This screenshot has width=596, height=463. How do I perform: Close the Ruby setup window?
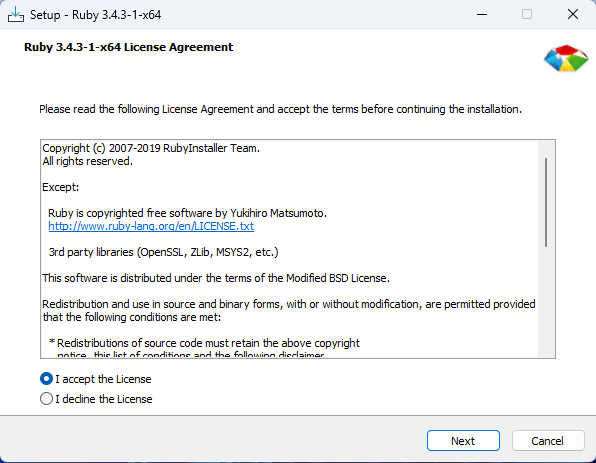tap(573, 15)
